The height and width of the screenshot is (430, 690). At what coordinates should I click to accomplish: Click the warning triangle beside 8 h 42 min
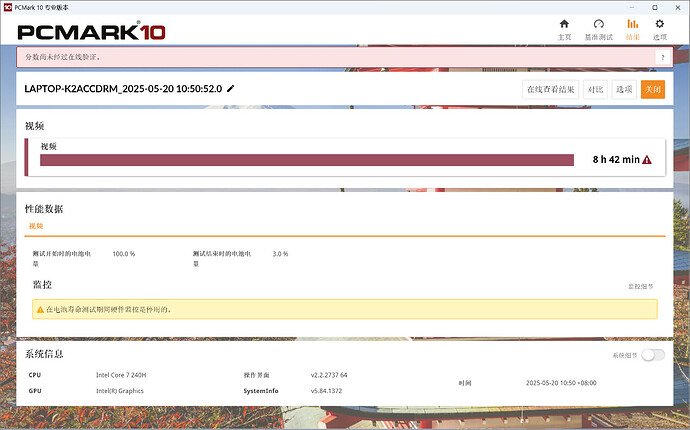click(647, 160)
